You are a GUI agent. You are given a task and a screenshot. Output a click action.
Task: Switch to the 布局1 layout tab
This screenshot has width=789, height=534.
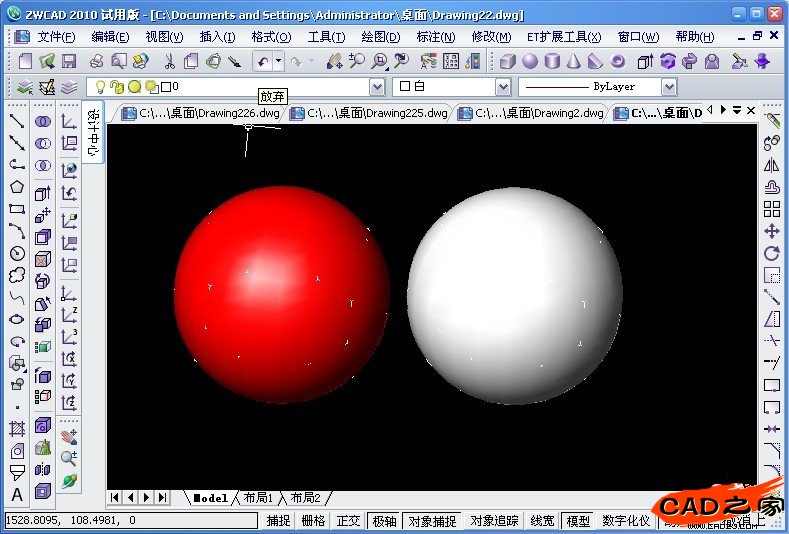coord(258,498)
